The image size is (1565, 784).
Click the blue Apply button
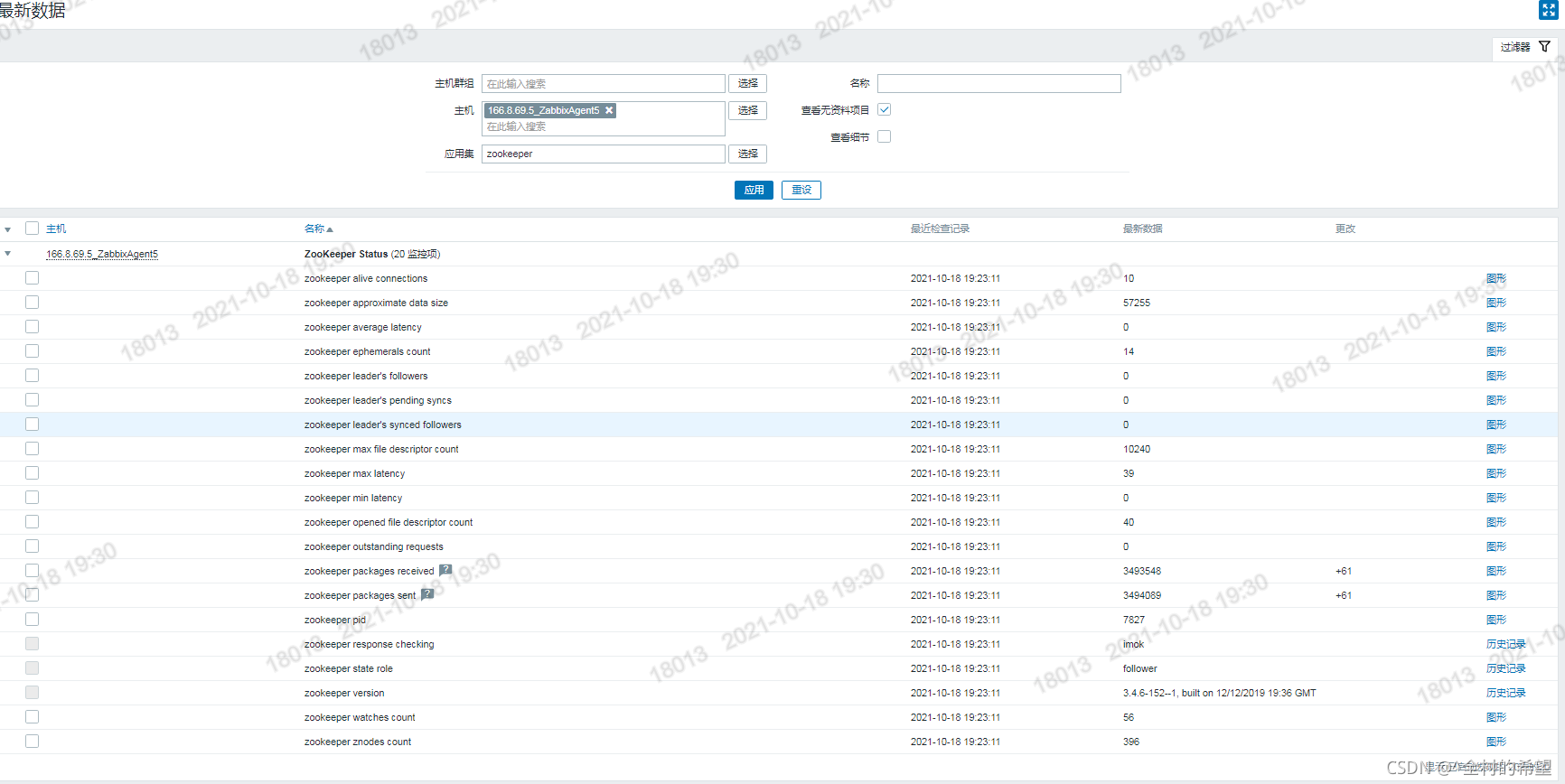(x=754, y=190)
